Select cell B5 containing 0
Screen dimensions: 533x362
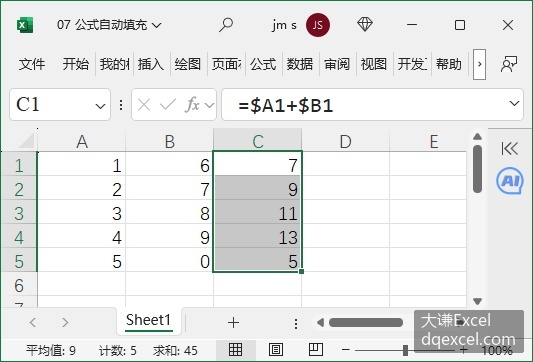[x=170, y=261]
